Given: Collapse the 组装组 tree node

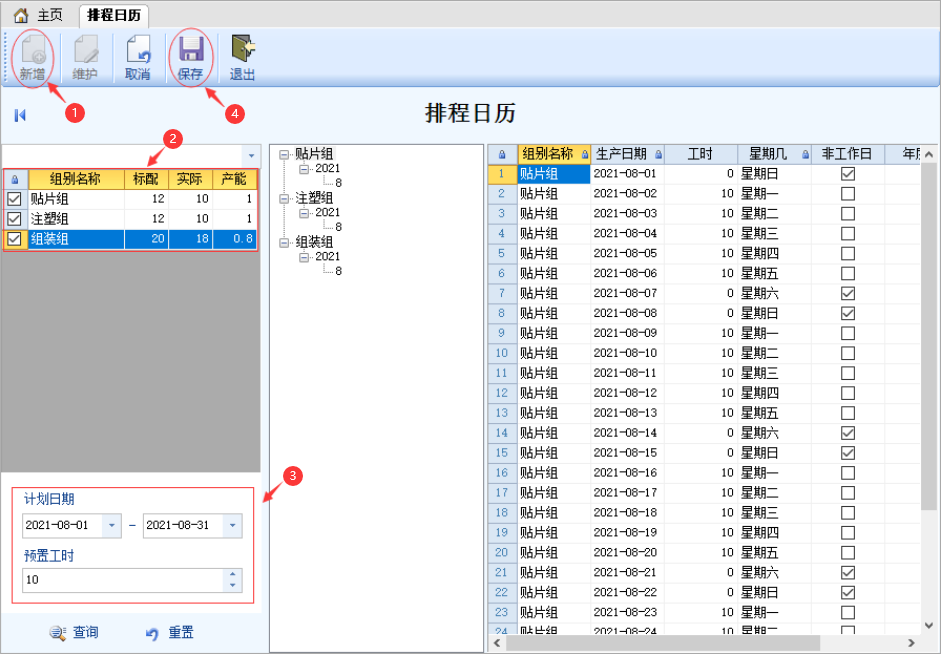Looking at the screenshot, I should [284, 243].
